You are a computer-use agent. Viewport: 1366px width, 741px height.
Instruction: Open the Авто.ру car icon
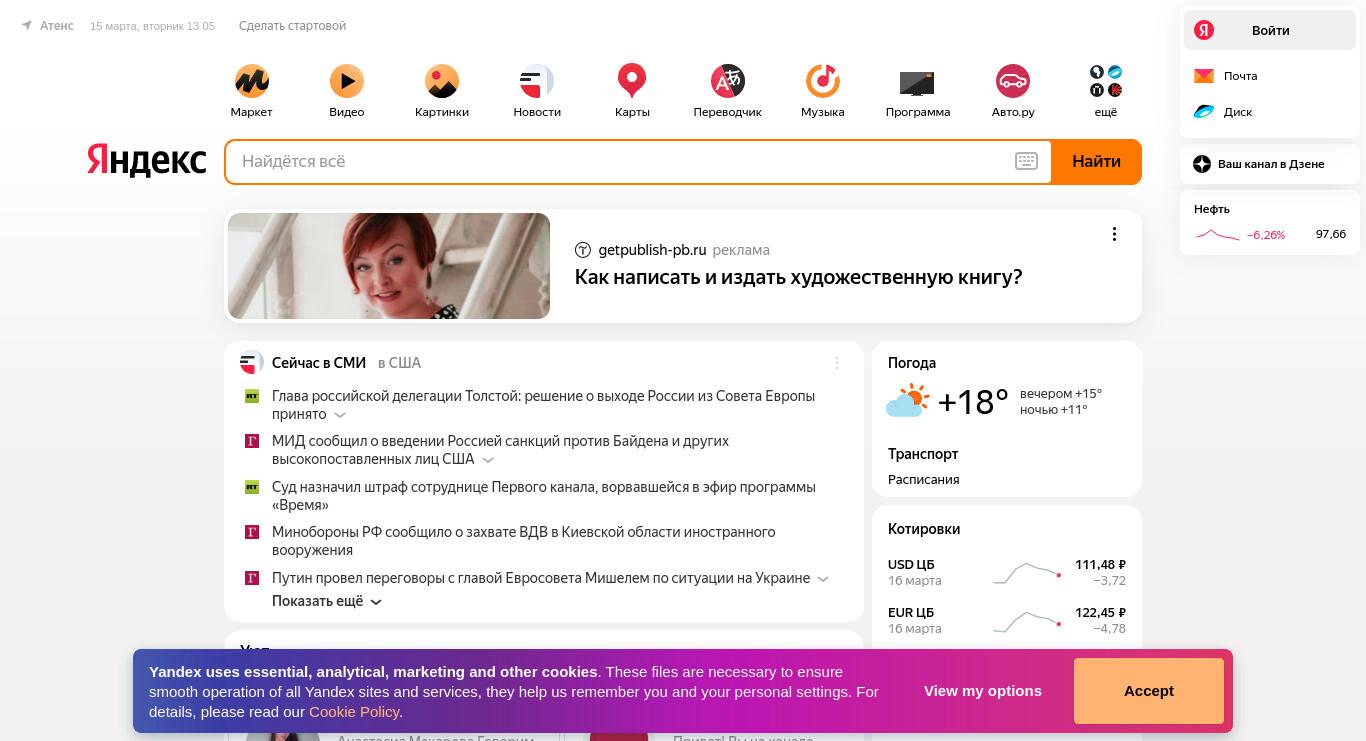[1013, 81]
